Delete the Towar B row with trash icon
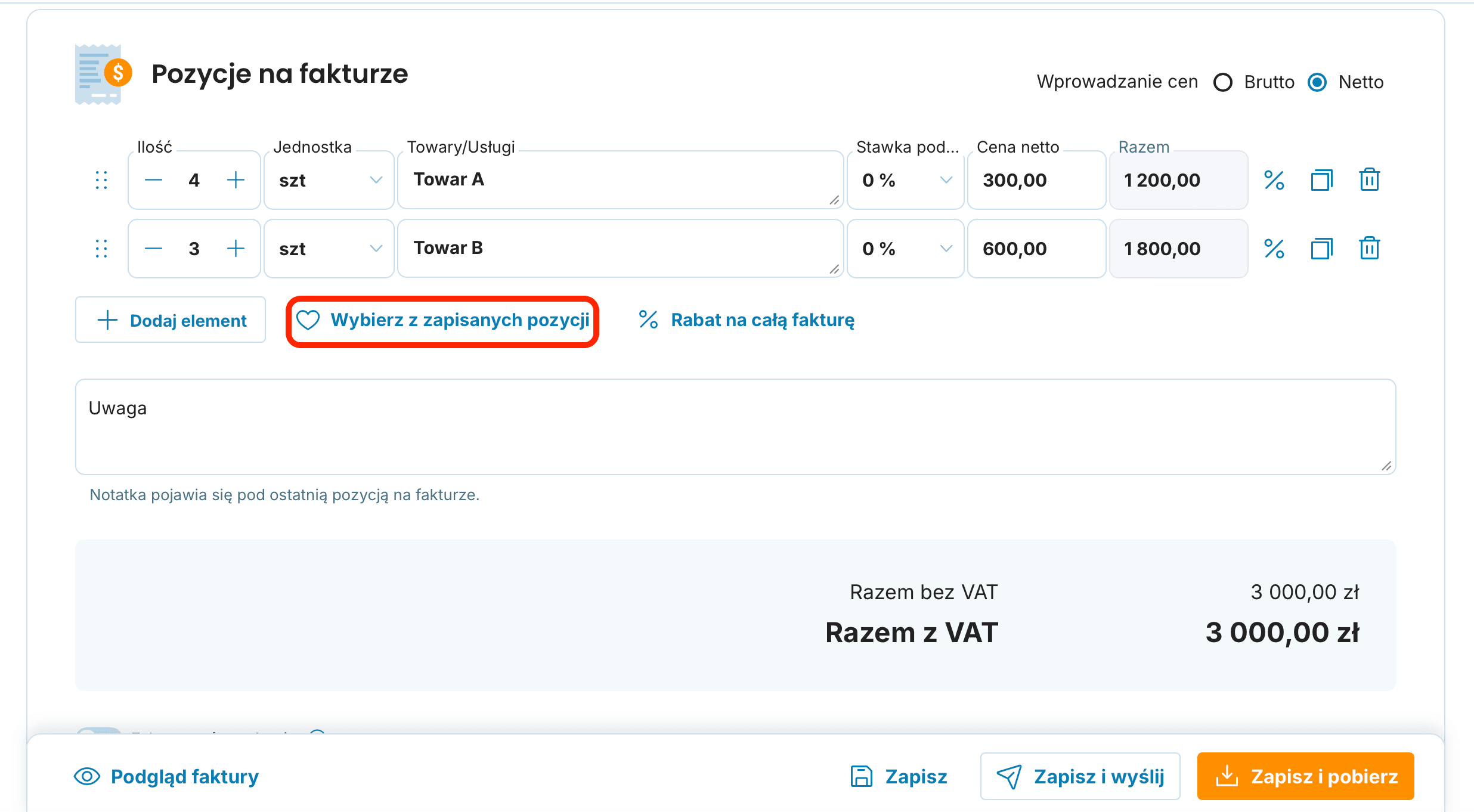Image resolution: width=1474 pixels, height=812 pixels. [1369, 248]
